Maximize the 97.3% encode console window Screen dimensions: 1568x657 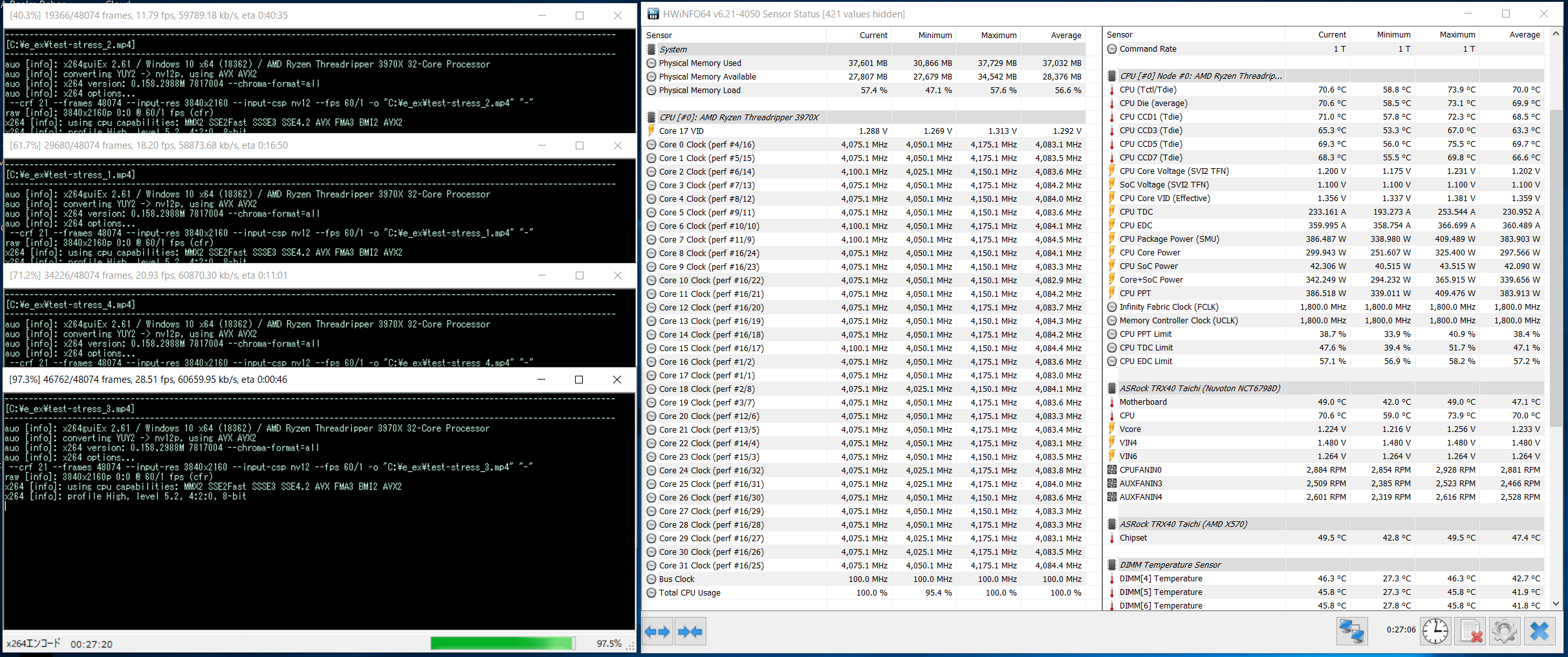[x=579, y=380]
